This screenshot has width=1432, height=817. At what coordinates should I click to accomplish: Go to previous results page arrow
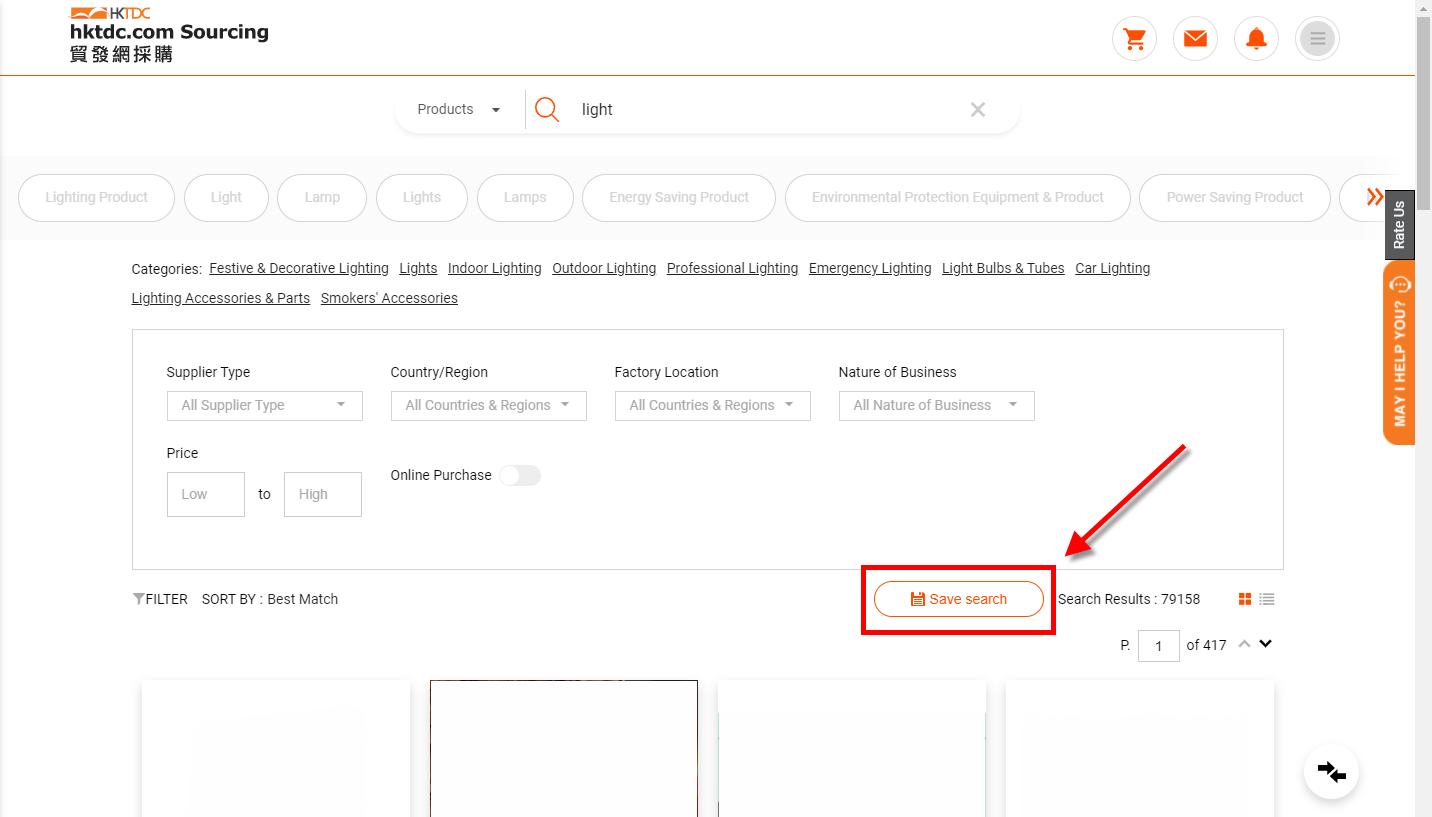[x=1244, y=644]
